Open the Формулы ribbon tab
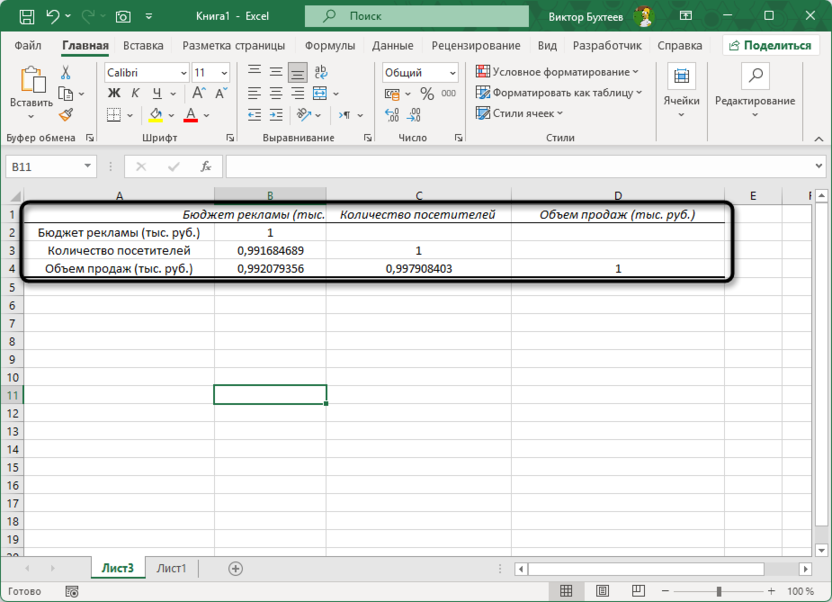This screenshot has height=602, width=832. click(x=329, y=46)
